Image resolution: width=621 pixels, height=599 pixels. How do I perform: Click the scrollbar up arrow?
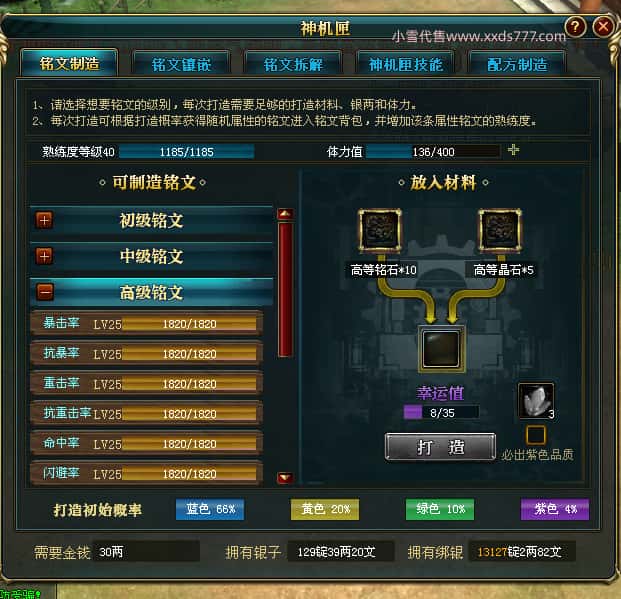(x=286, y=214)
